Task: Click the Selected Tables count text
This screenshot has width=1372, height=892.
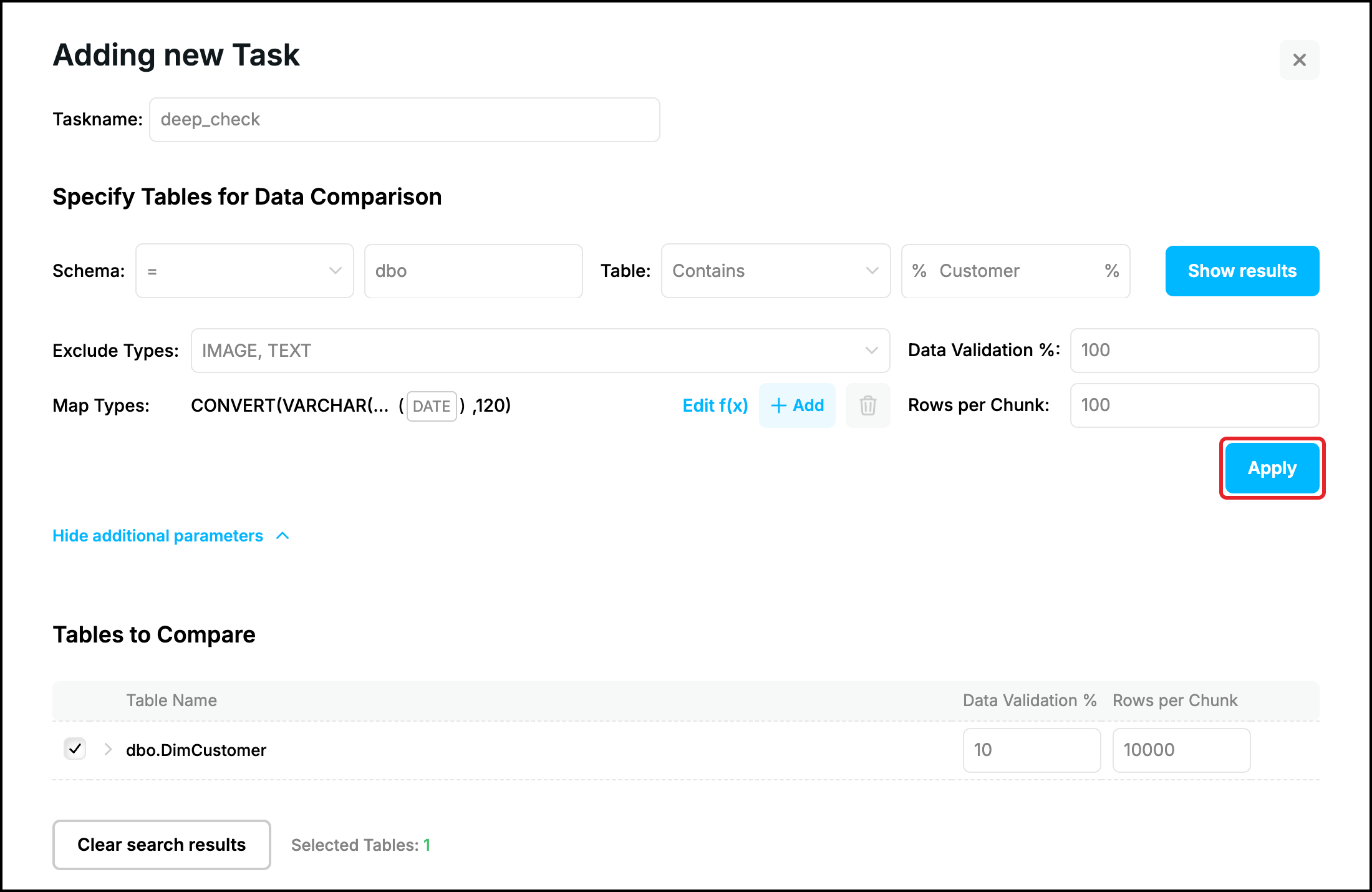Action: tap(361, 845)
